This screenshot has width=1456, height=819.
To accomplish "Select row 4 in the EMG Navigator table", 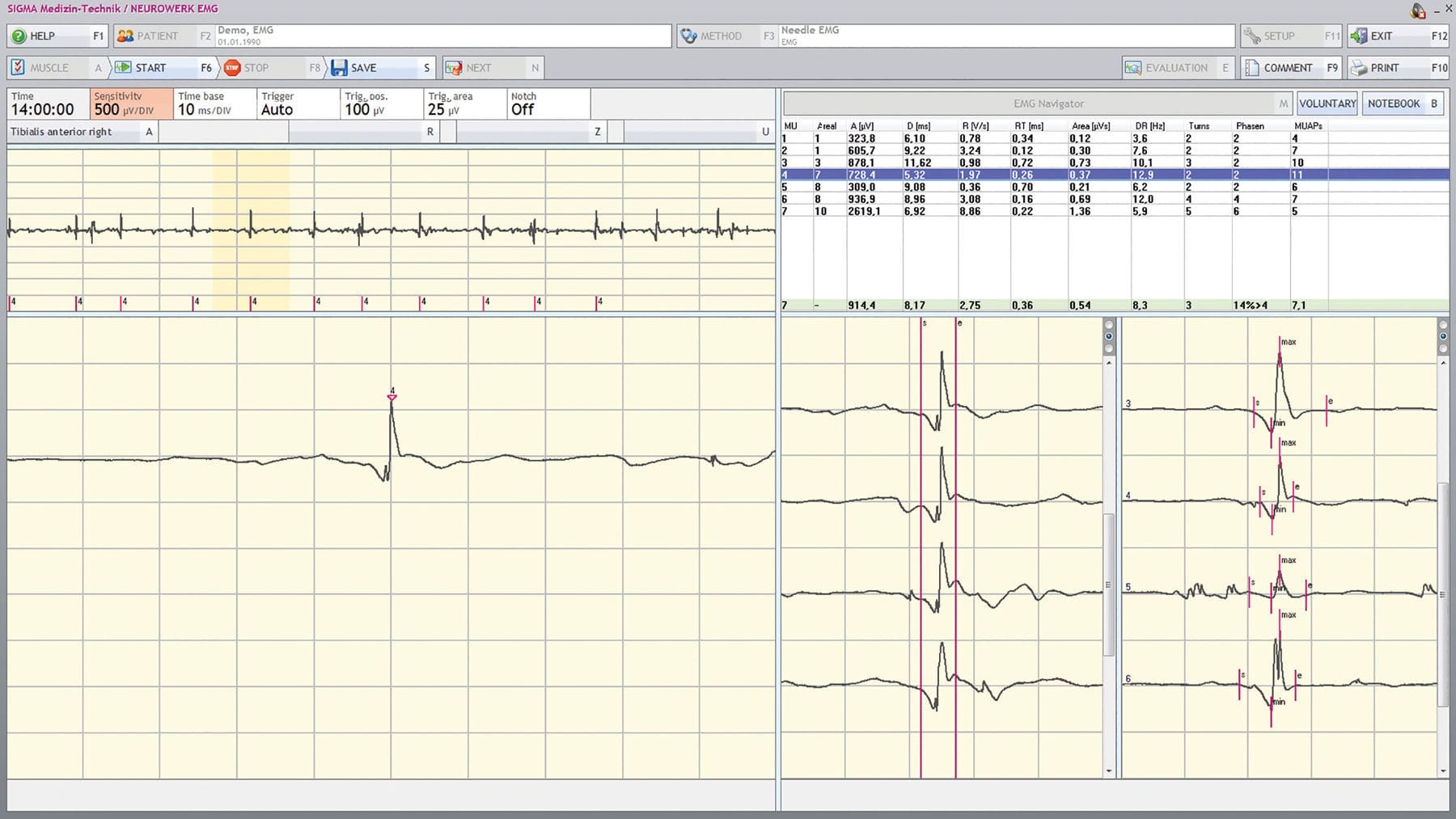I will 890,175.
